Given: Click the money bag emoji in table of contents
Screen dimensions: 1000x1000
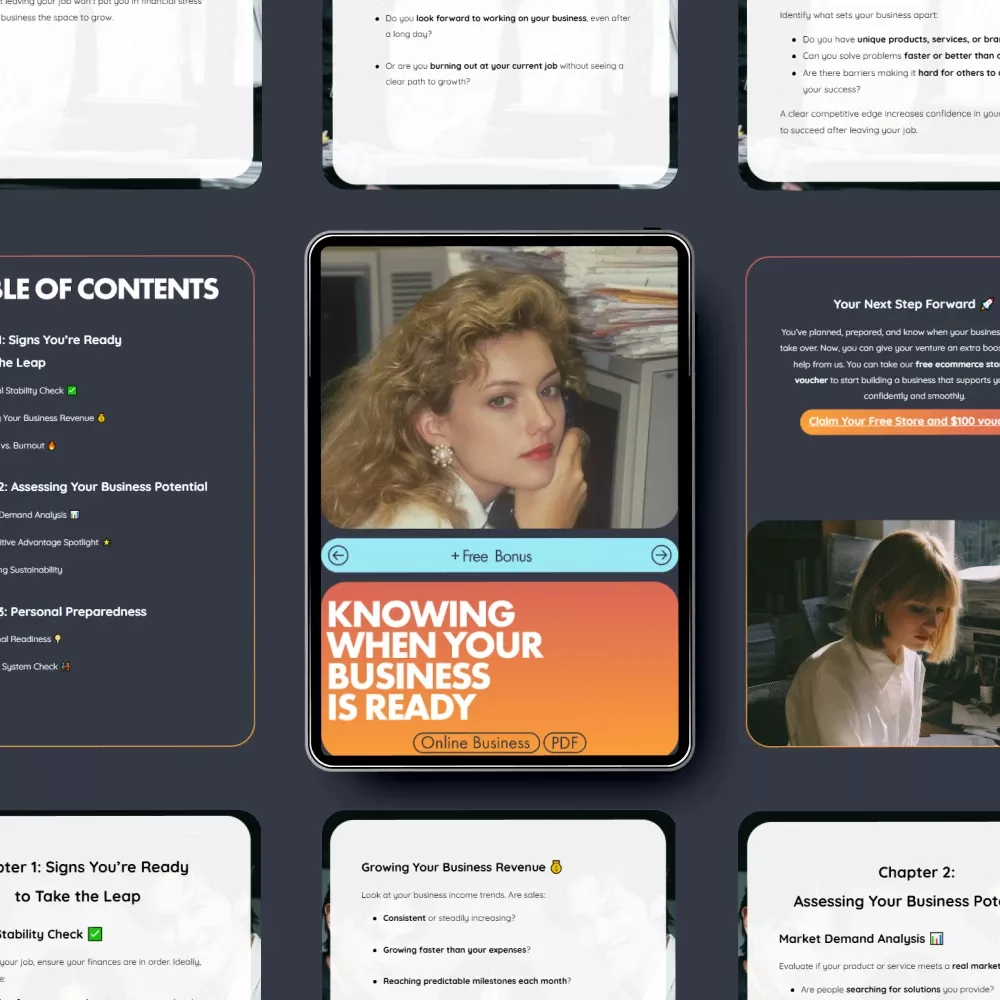Looking at the screenshot, I should pyautogui.click(x=101, y=418).
